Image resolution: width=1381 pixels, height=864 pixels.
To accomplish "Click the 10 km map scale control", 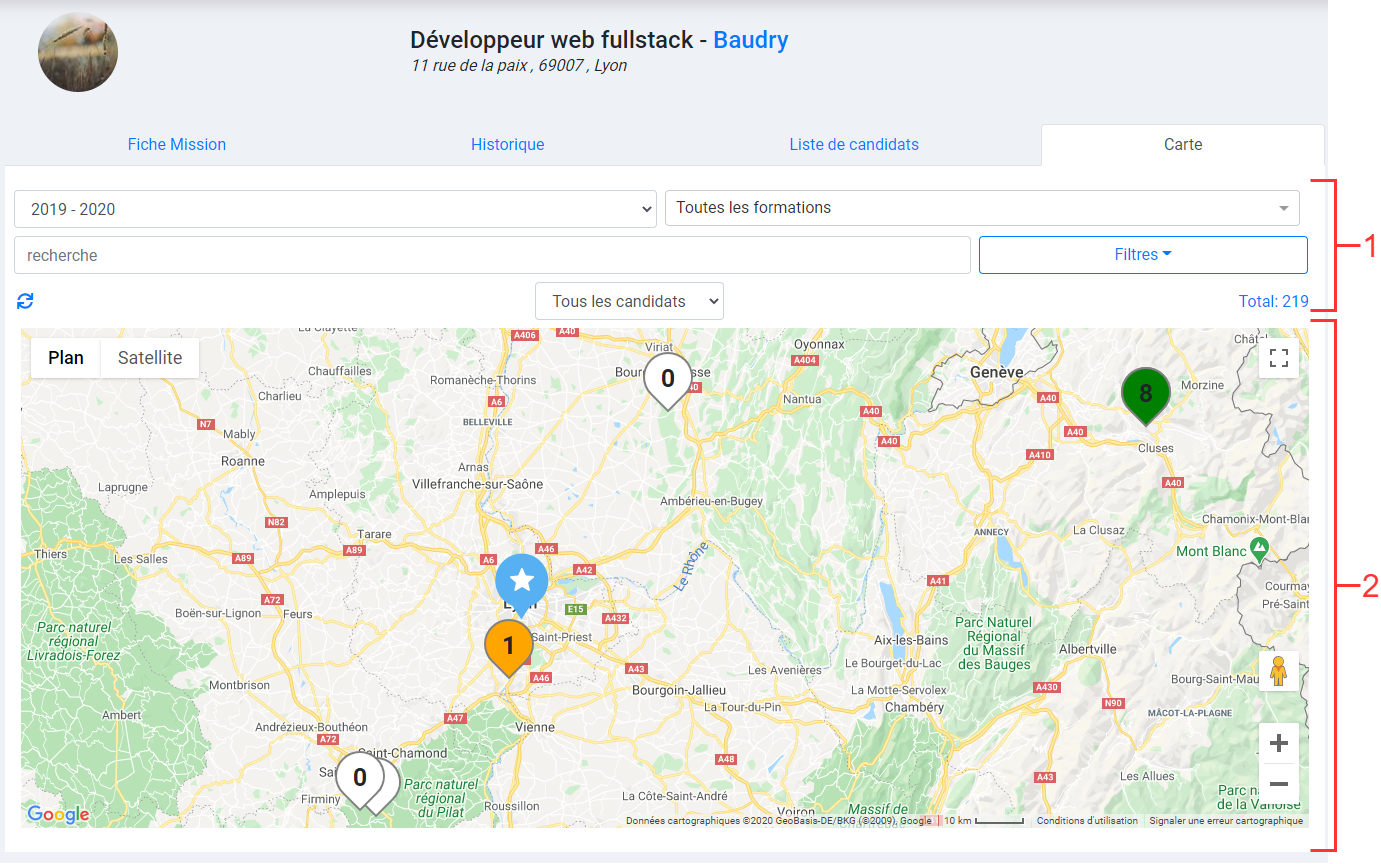I will click(984, 821).
